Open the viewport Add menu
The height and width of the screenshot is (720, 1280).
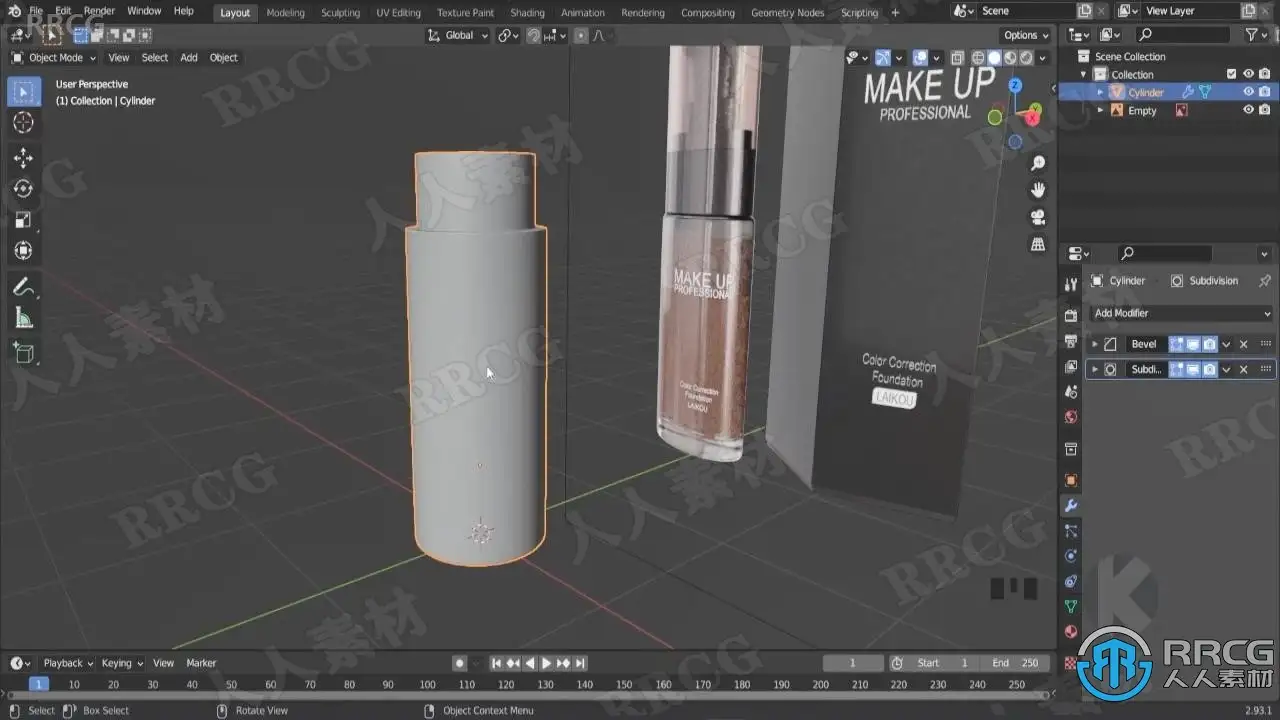tap(188, 58)
